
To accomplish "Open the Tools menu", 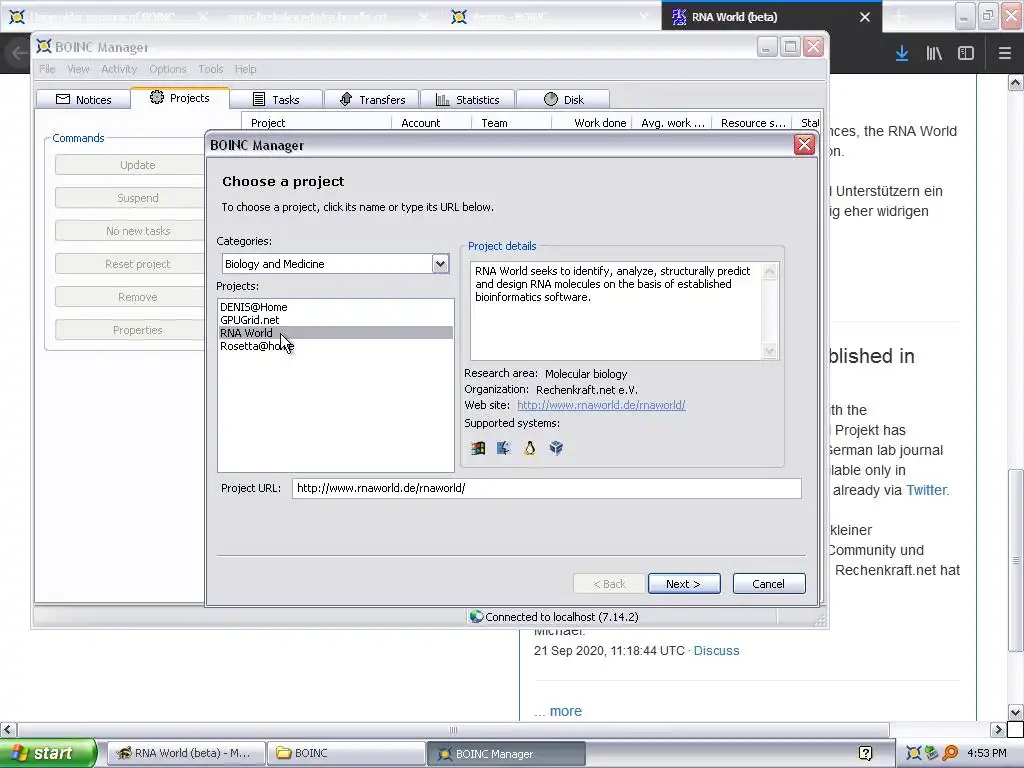I will [x=211, y=69].
